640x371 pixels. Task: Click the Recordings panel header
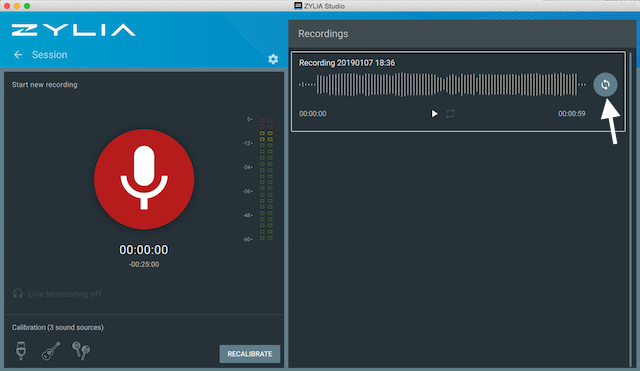(462, 34)
